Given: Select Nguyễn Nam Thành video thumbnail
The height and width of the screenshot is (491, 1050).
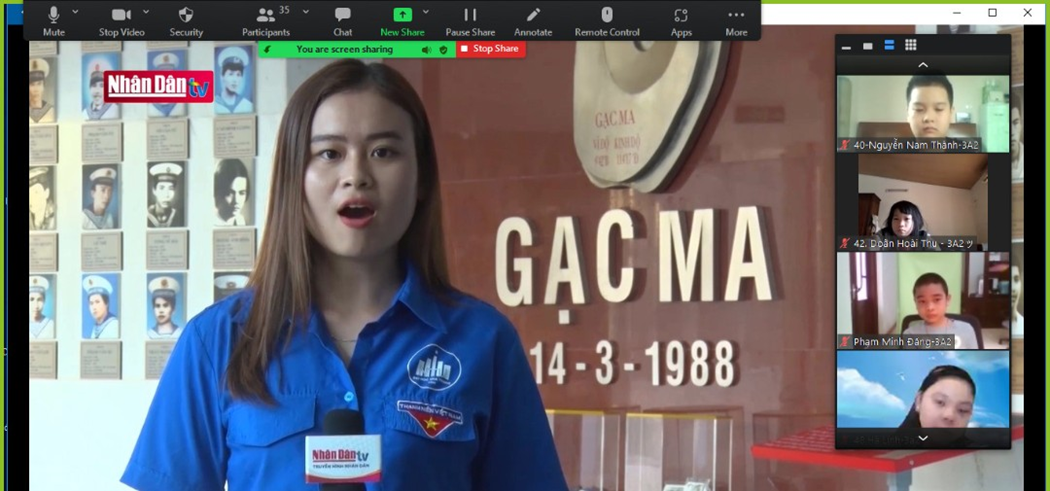Looking at the screenshot, I should [x=923, y=113].
